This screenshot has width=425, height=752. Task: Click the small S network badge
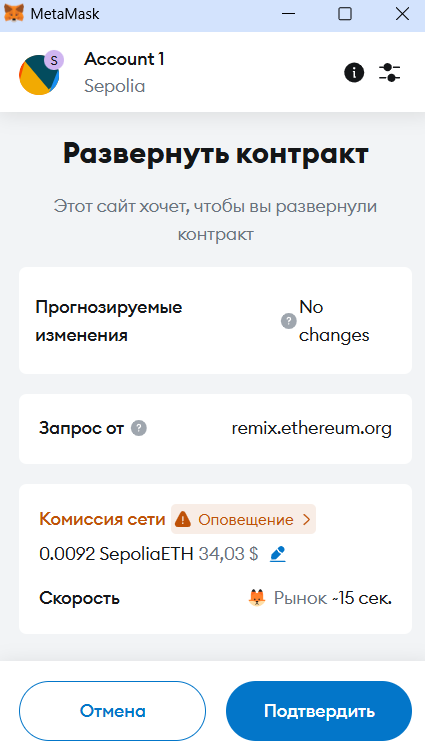coord(54,60)
